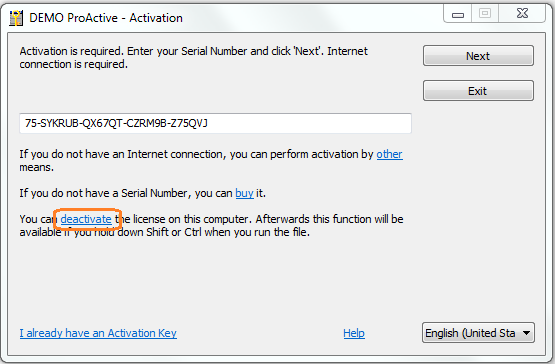Open 'I already have an Activation Key'
This screenshot has width=555, height=364.
point(98,333)
